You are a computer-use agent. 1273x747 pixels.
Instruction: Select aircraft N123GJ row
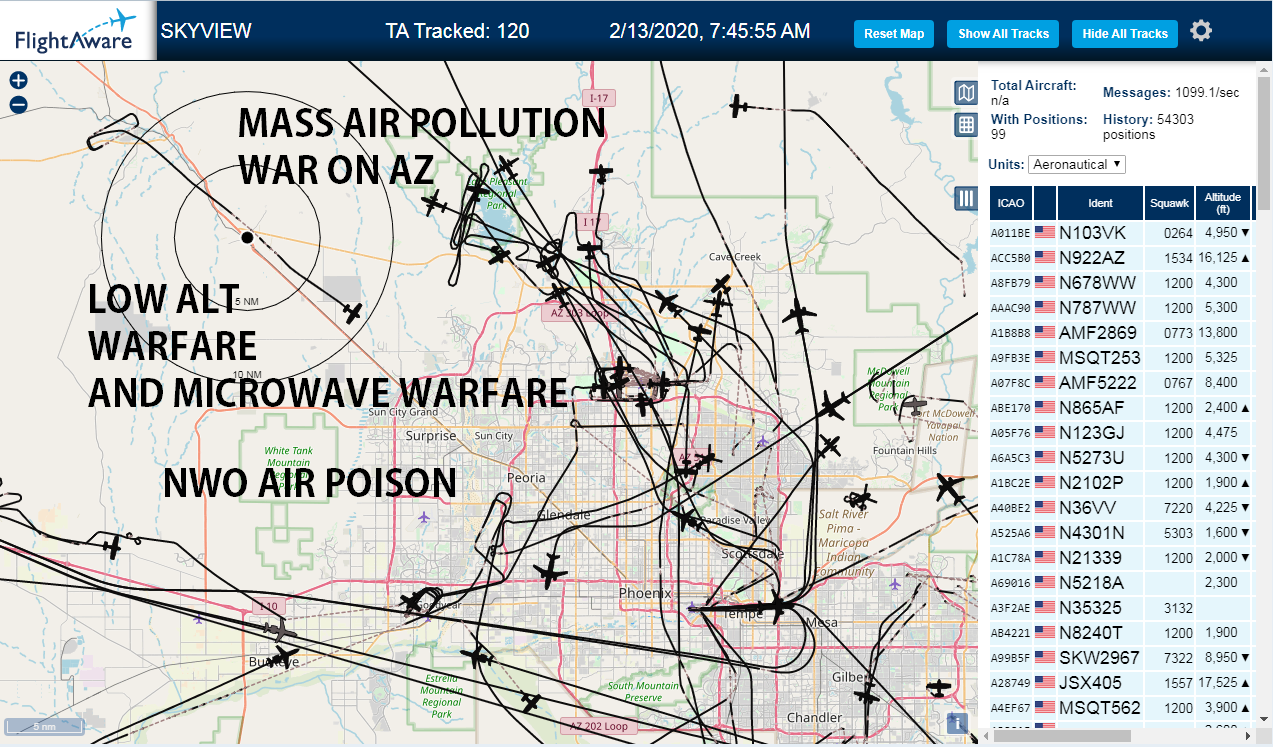pos(1121,432)
